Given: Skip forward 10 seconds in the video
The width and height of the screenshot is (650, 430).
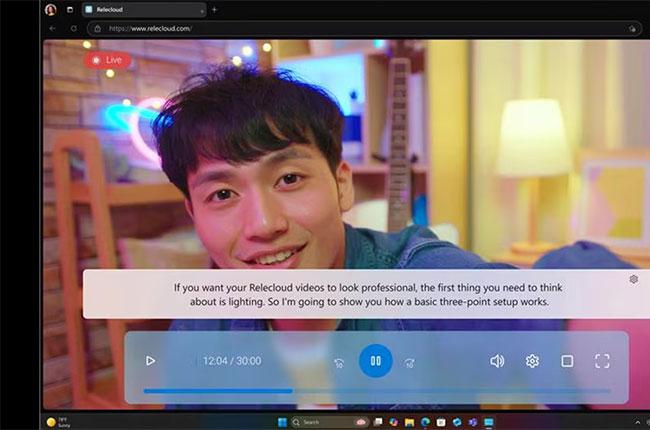Looking at the screenshot, I should click(x=410, y=363).
